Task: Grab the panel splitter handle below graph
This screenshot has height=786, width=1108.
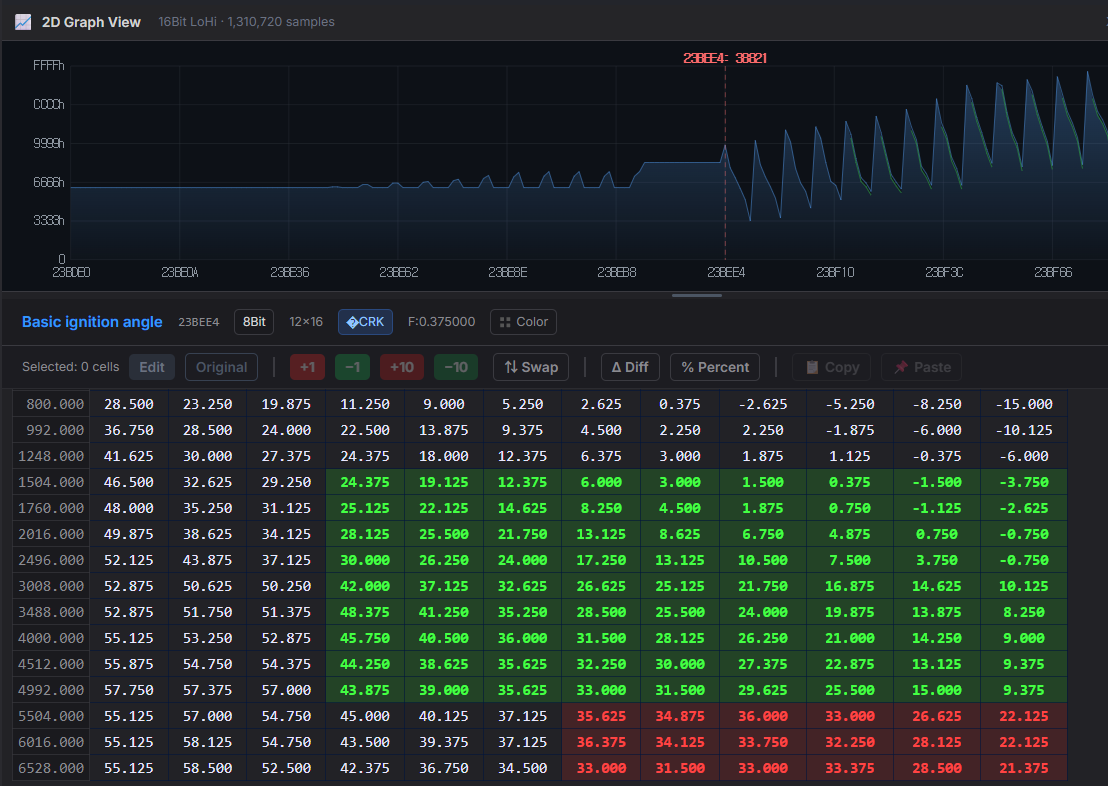Action: point(697,295)
